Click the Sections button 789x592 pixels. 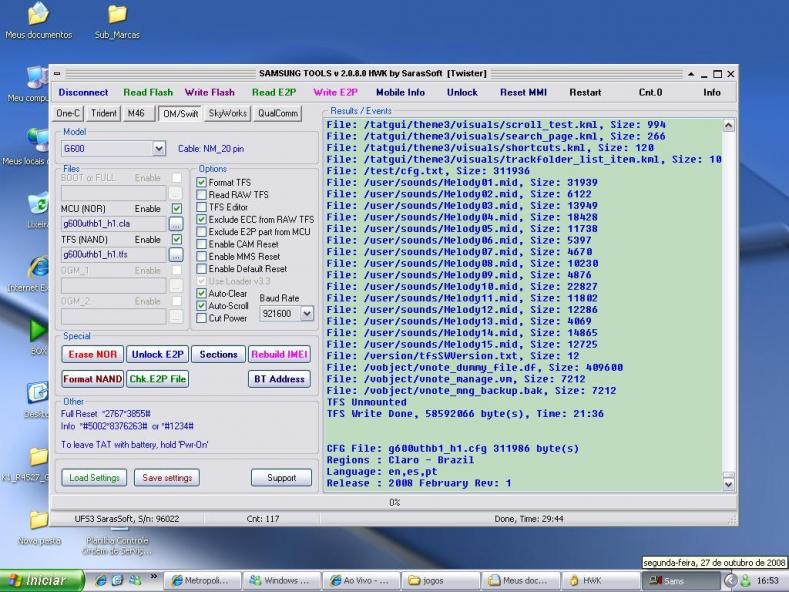218,354
